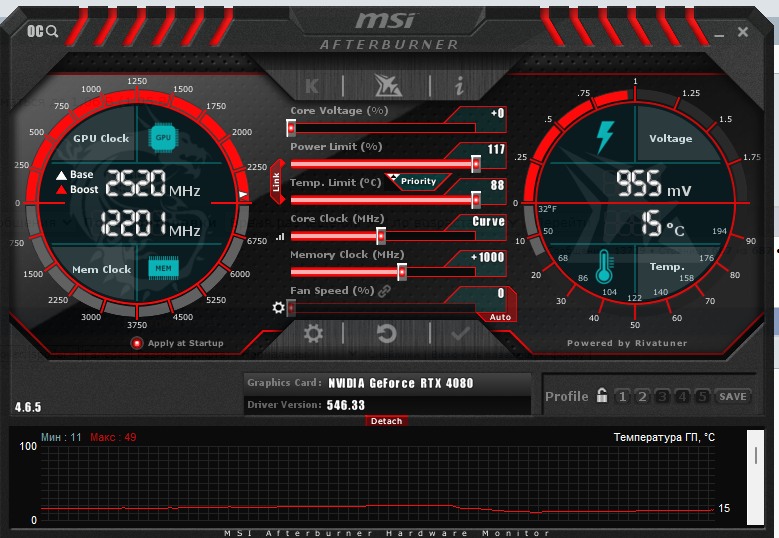
Task: Click the thermometer temperature icon
Action: (604, 267)
